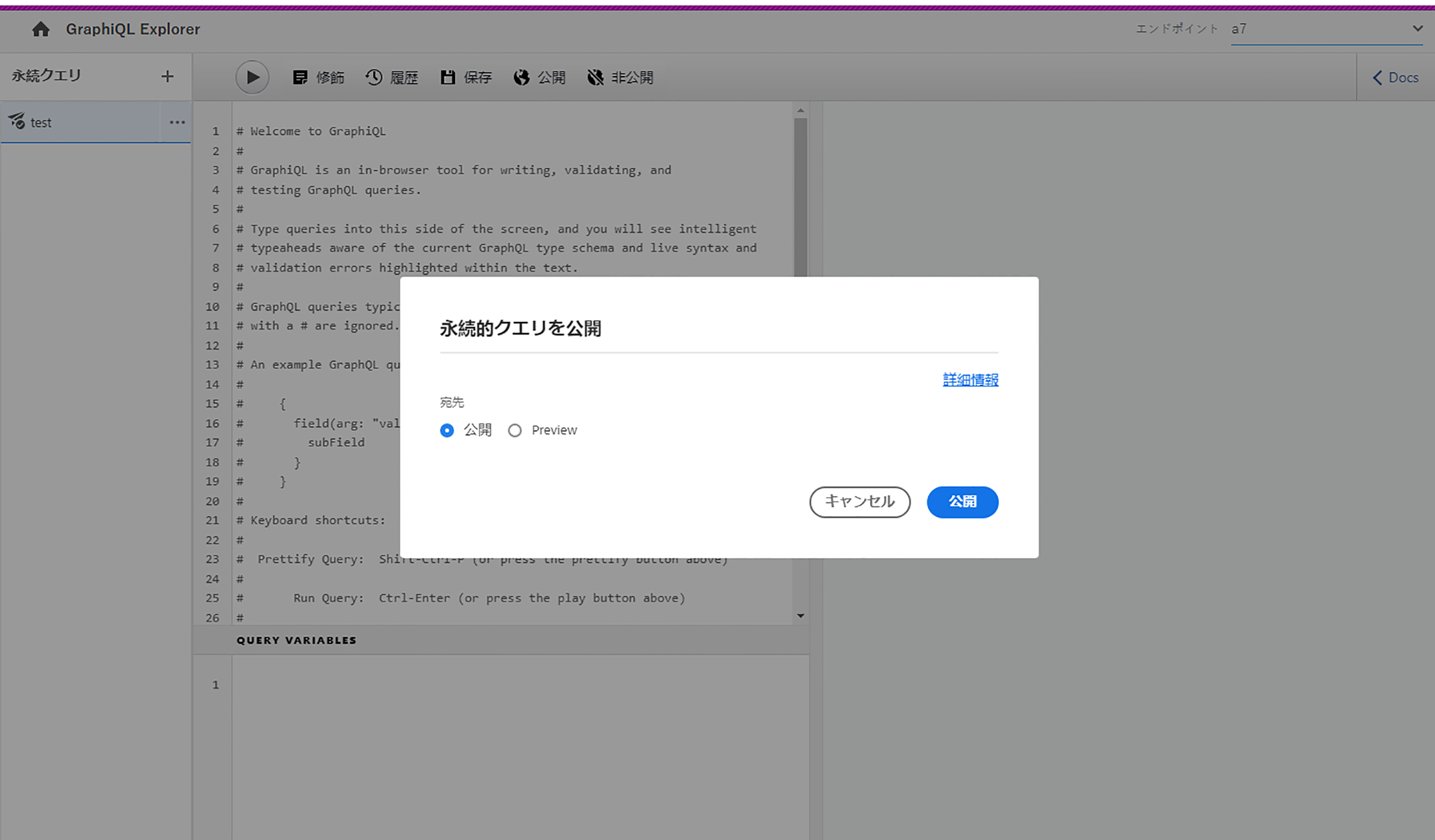Click the 保存 save icon
This screenshot has height=840, width=1435.
[448, 77]
